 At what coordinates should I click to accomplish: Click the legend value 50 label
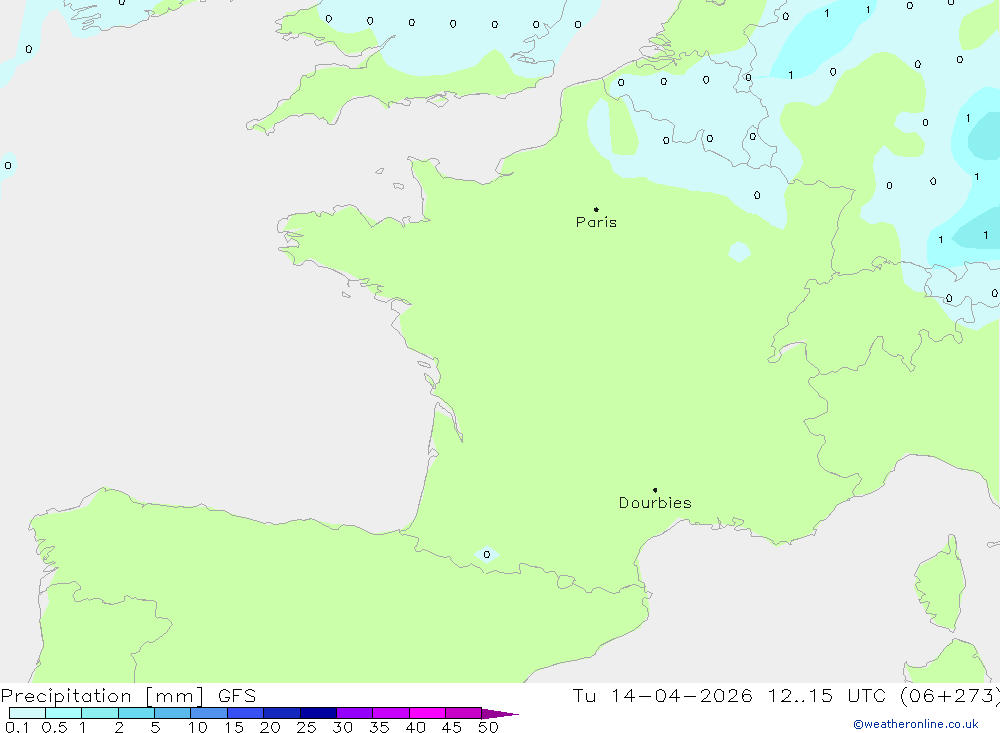(x=488, y=727)
